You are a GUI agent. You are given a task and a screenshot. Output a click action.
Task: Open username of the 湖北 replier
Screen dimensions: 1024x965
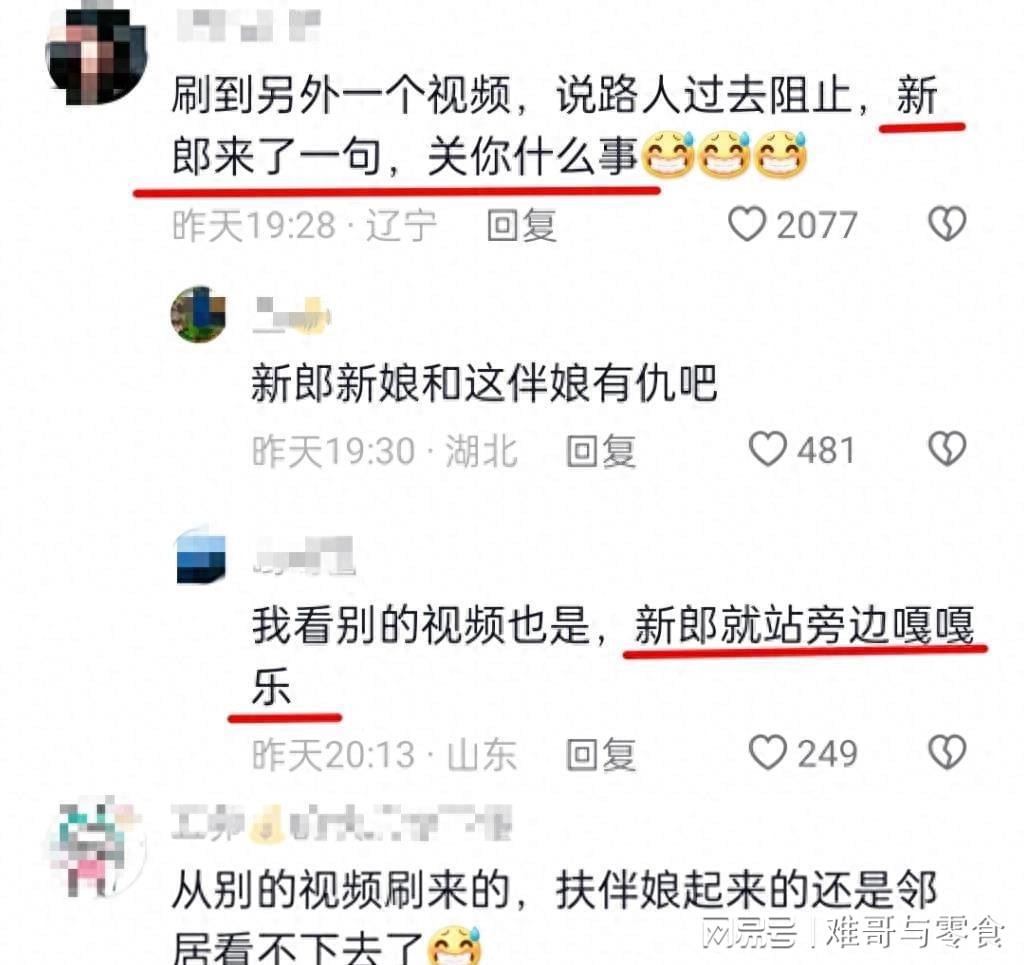click(293, 315)
